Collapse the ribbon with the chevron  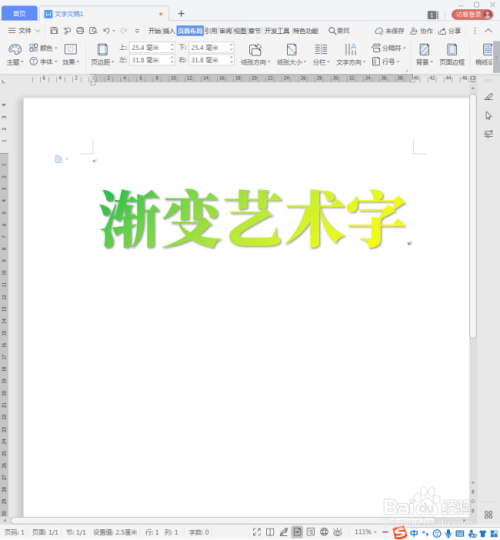pos(488,31)
